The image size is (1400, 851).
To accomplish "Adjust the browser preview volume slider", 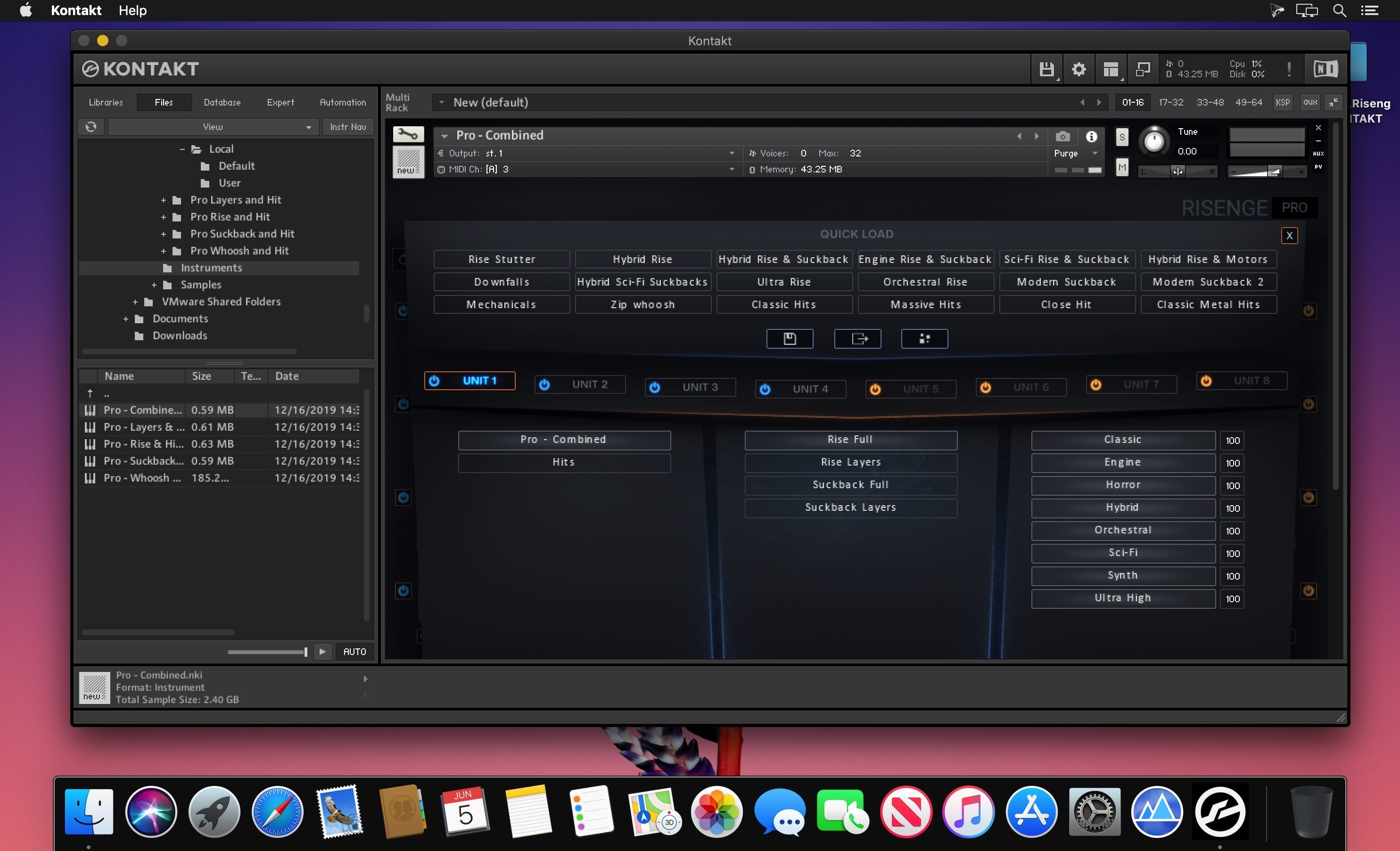I will (267, 652).
